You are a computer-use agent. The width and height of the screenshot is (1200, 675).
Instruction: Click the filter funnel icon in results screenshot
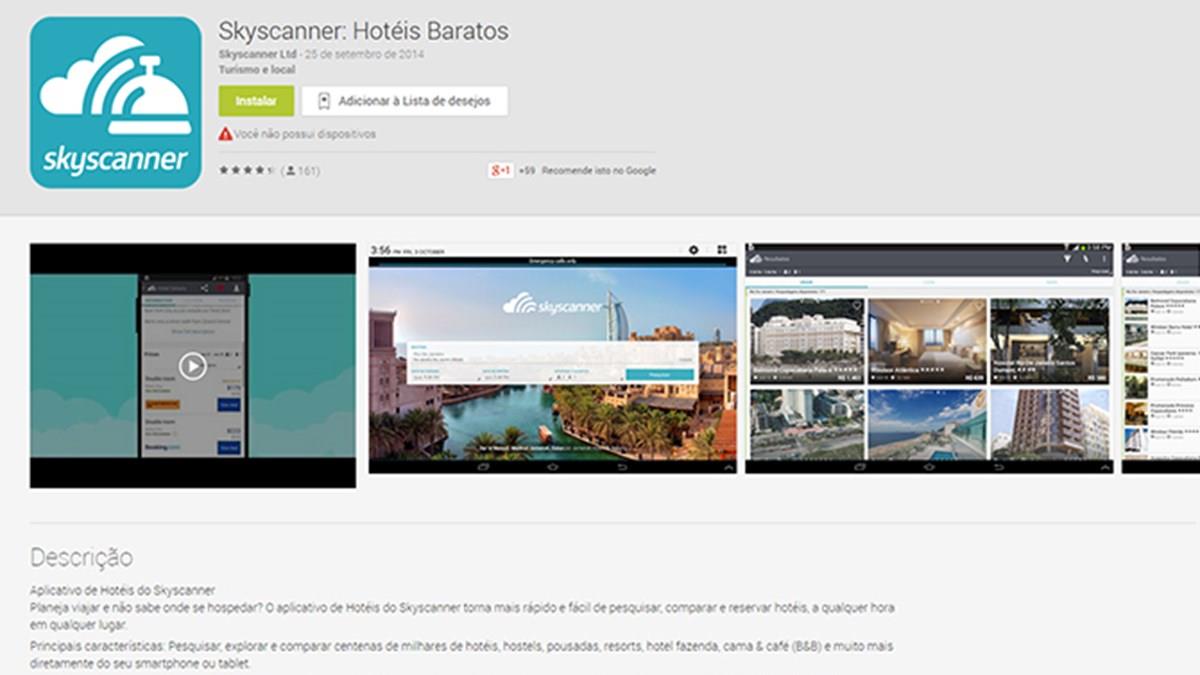(1067, 259)
